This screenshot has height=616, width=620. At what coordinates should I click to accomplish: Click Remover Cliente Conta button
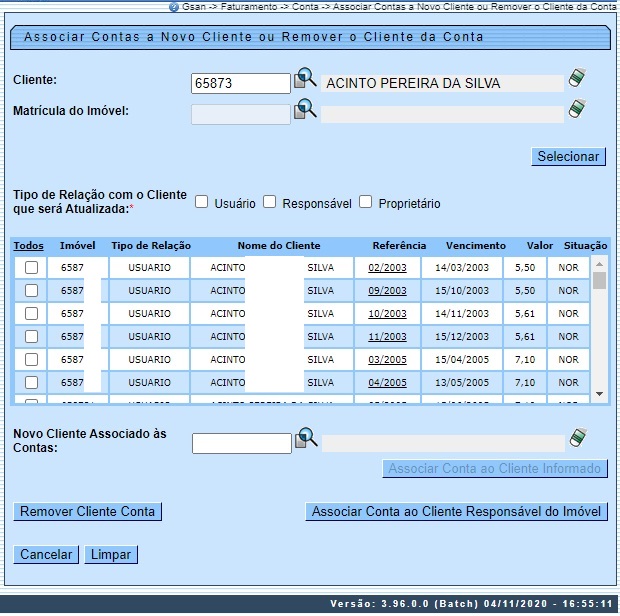pos(88,511)
